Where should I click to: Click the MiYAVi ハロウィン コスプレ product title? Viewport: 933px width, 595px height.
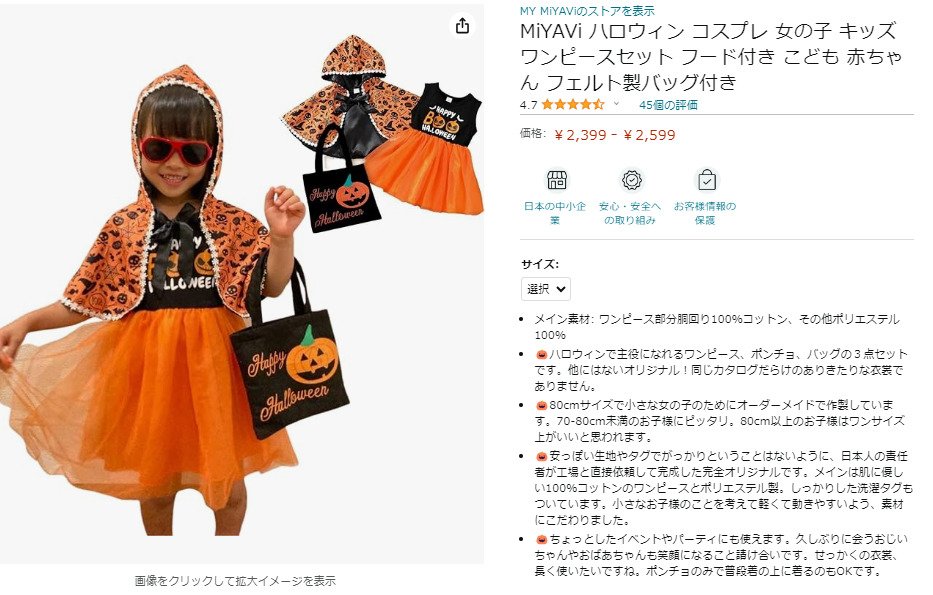pos(711,57)
